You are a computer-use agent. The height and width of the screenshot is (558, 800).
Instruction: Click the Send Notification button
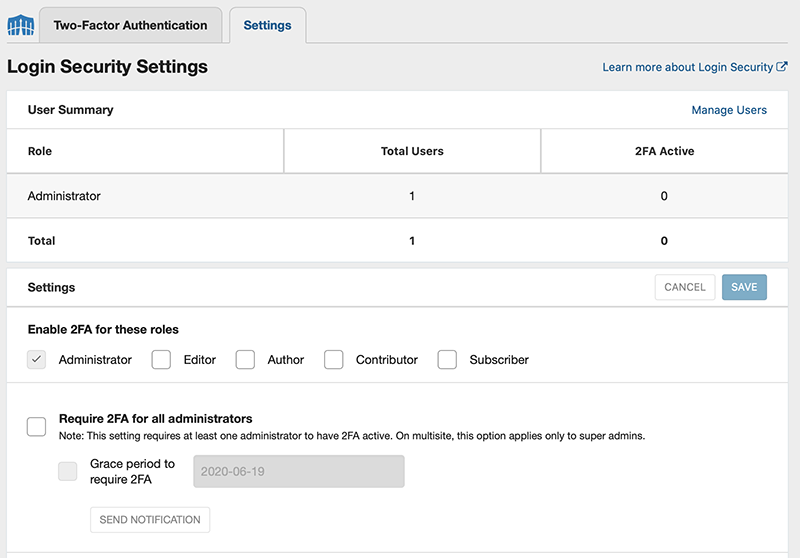(150, 520)
